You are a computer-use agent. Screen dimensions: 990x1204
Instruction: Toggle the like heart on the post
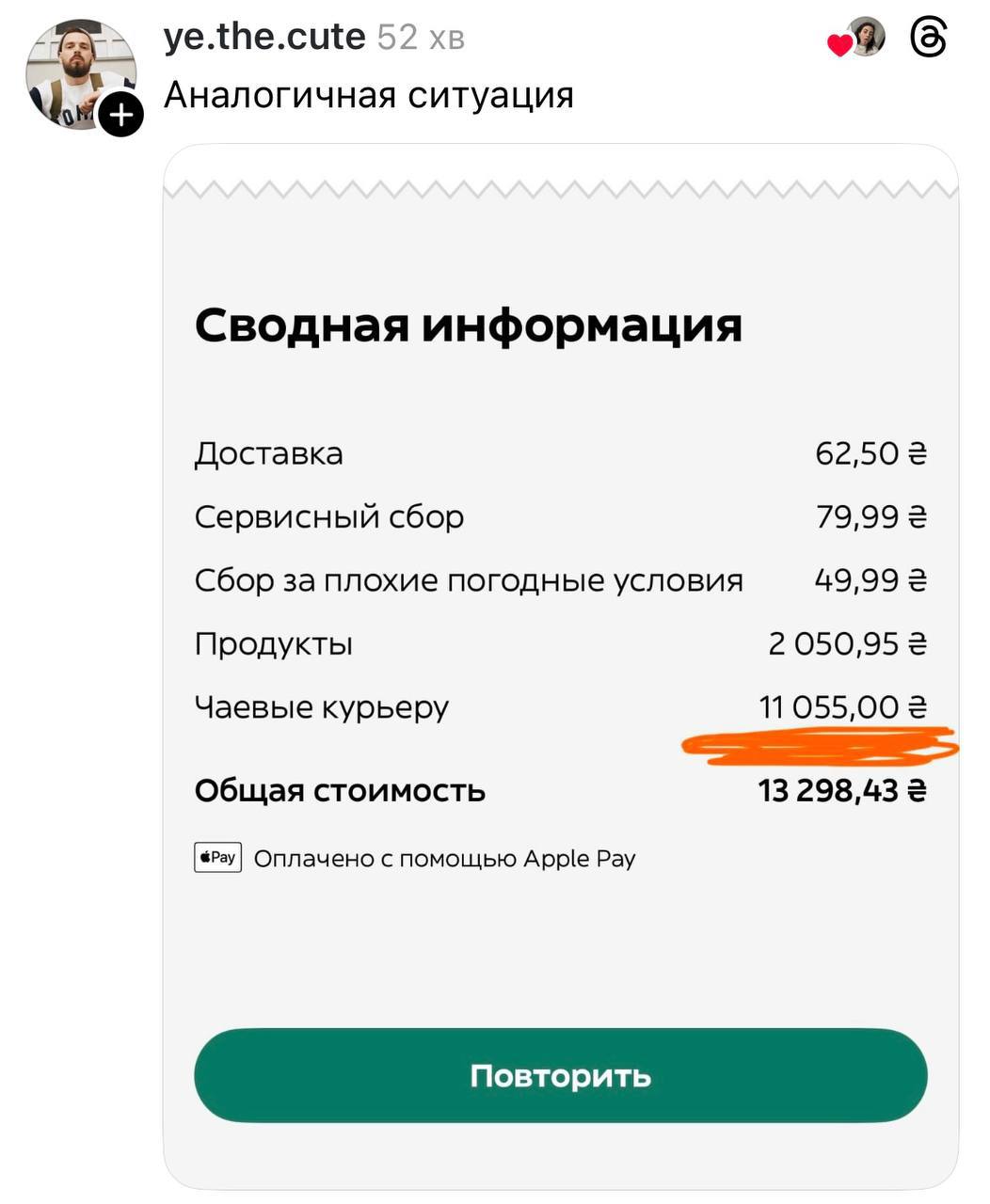842,44
